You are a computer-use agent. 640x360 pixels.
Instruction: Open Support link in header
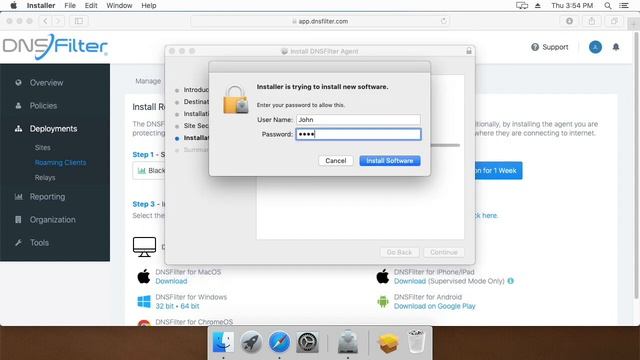click(549, 47)
